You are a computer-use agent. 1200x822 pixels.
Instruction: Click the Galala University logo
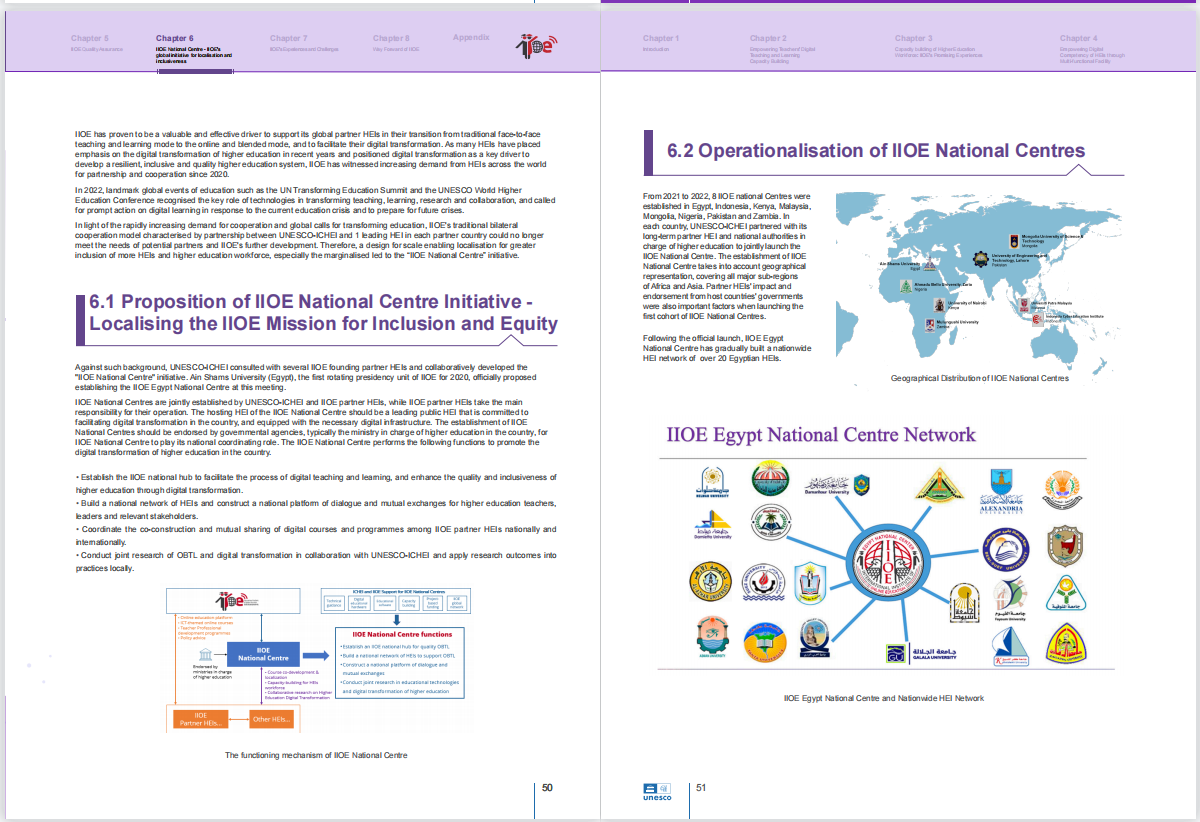click(921, 653)
